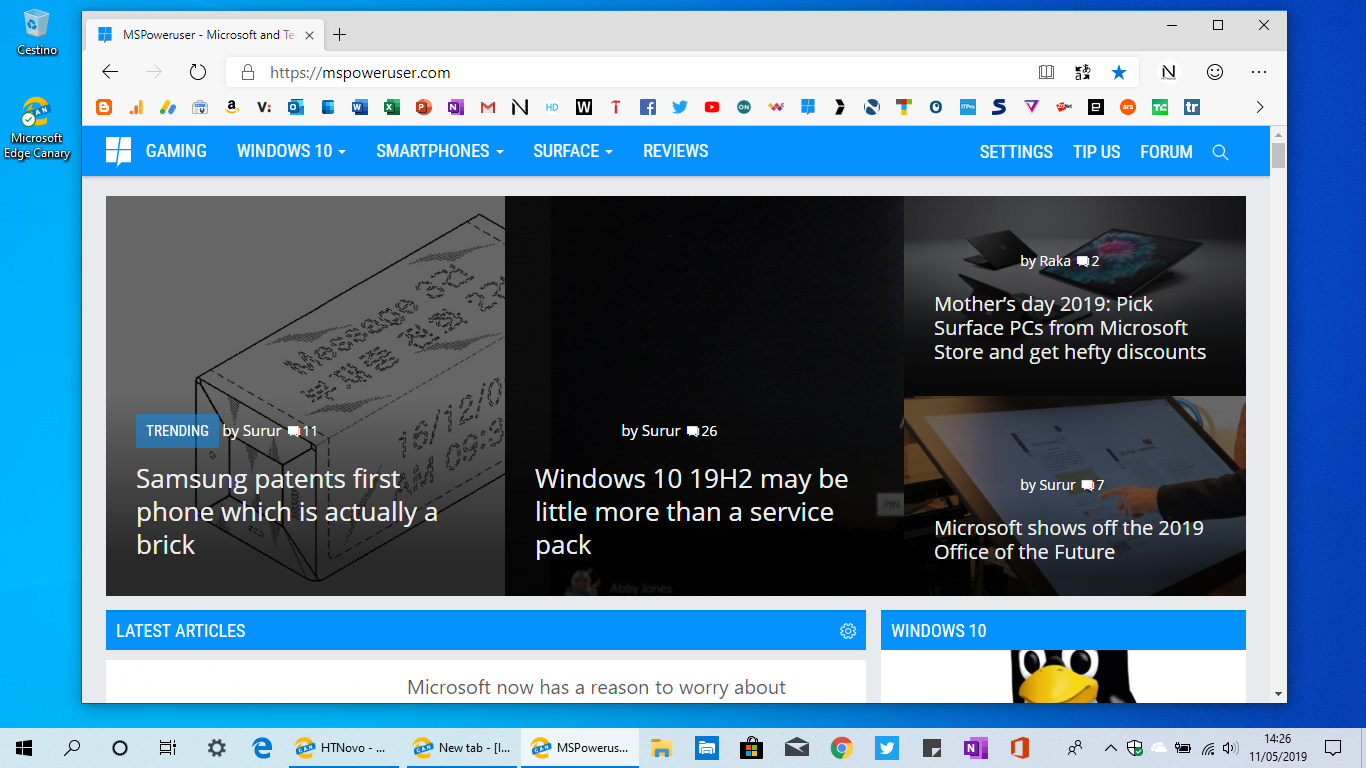The height and width of the screenshot is (768, 1366).
Task: Open the Facebook bookmark icon
Action: (x=648, y=107)
